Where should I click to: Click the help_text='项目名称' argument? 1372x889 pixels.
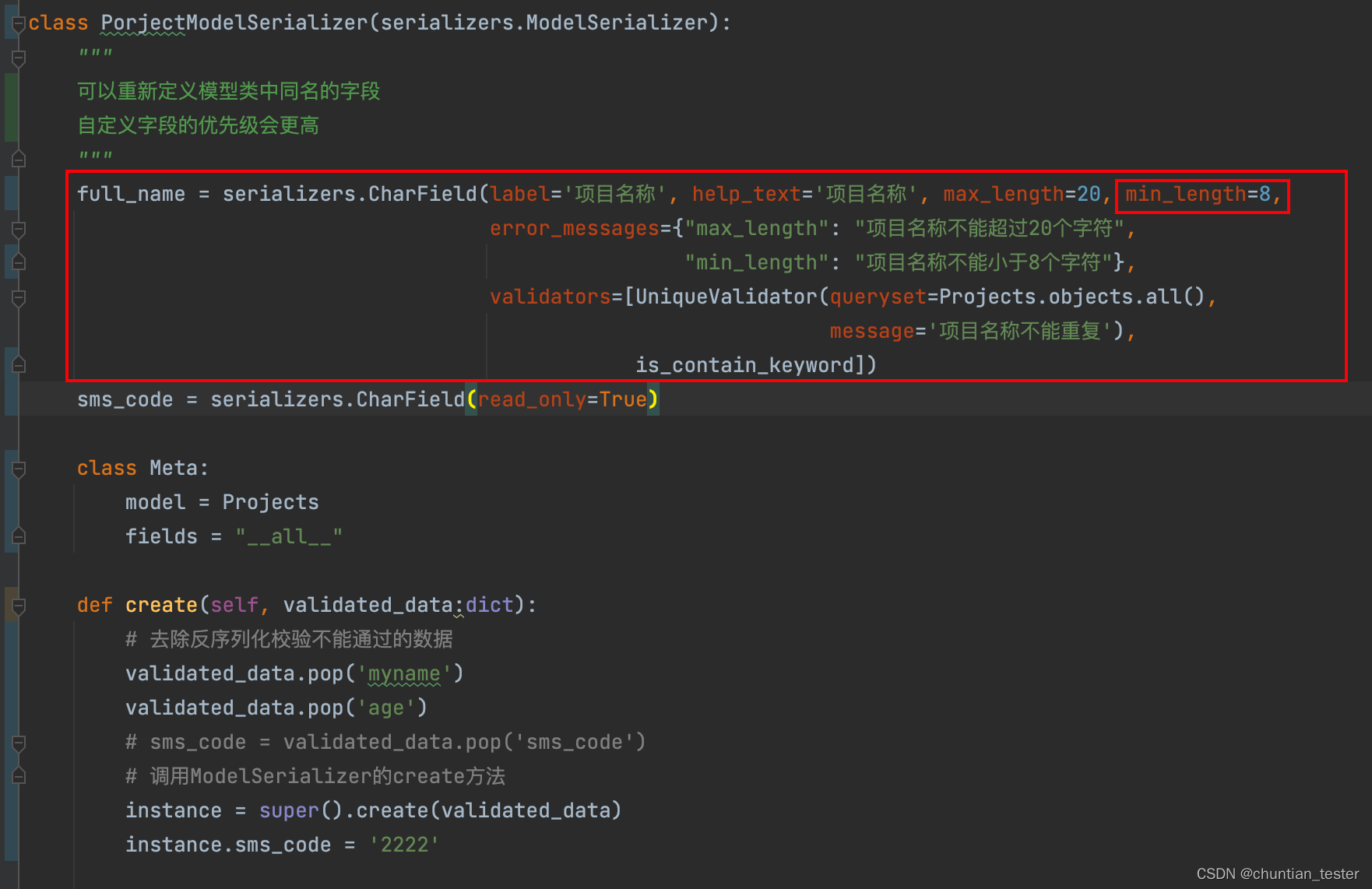(805, 194)
